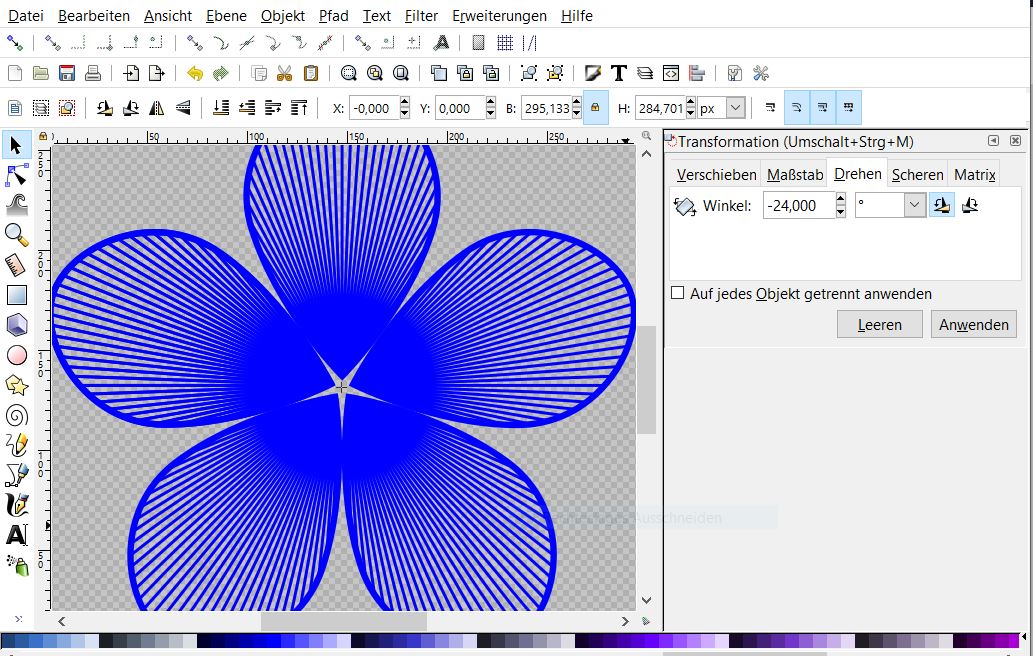Choose the ellipse tool in toolbox
Image resolution: width=1033 pixels, height=656 pixels.
click(x=16, y=355)
